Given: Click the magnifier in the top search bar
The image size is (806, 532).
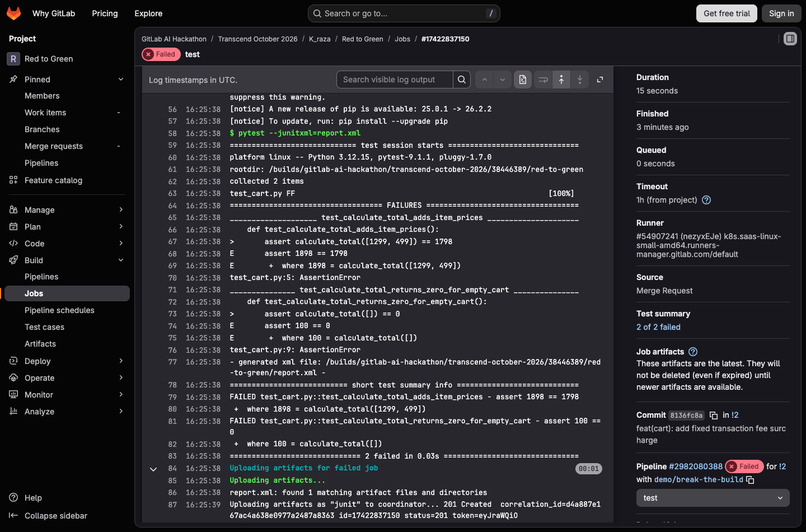Looking at the screenshot, I should (317, 13).
